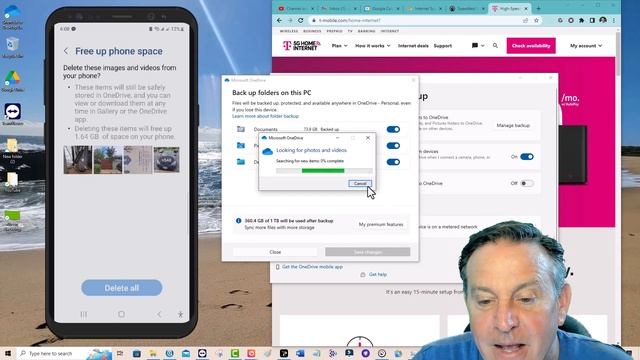
Task: Tap the accessibility icon in the phone navigation bar
Action: (180, 314)
